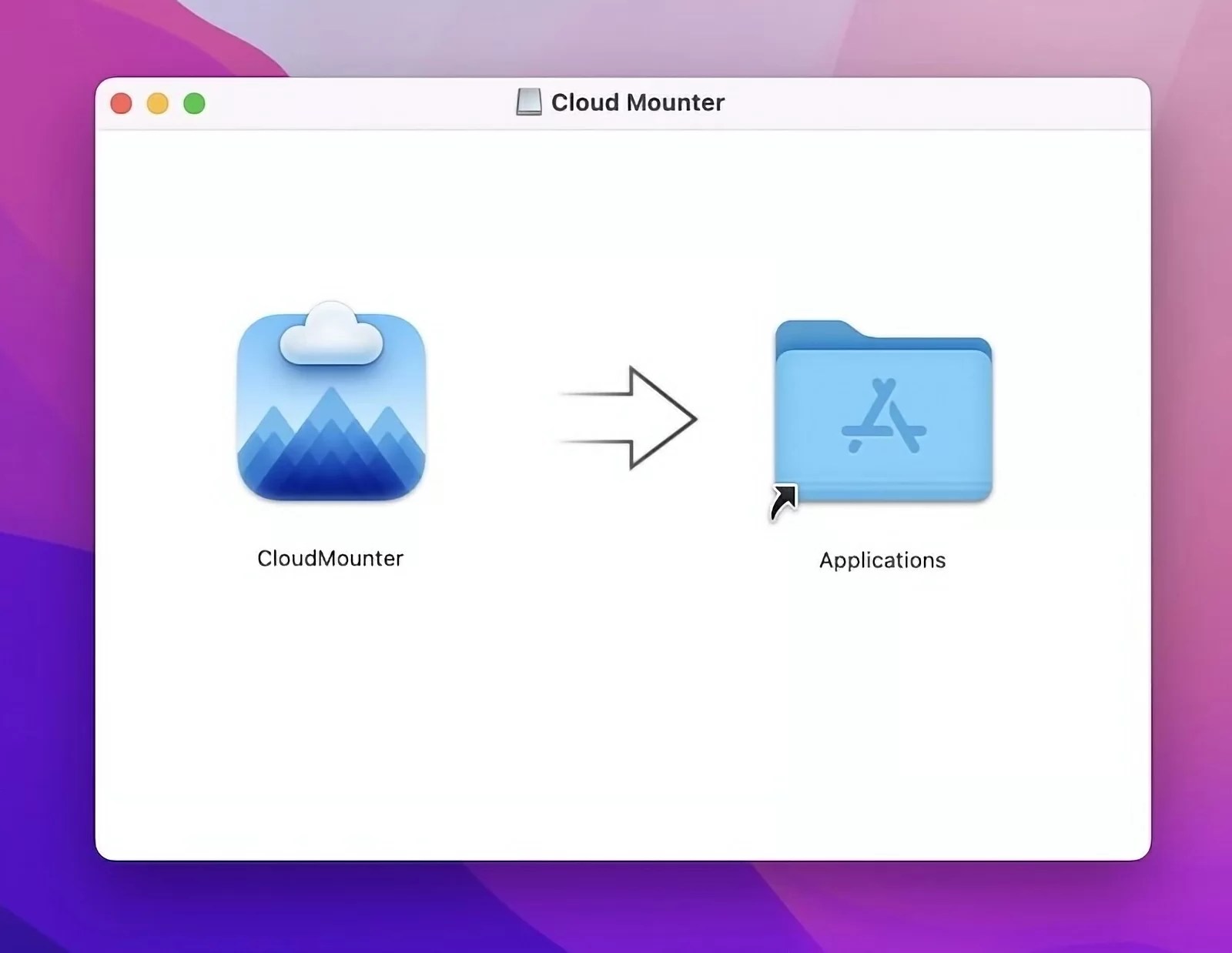Image resolution: width=1232 pixels, height=953 pixels.
Task: Click the disk icon in the title bar
Action: [x=530, y=101]
